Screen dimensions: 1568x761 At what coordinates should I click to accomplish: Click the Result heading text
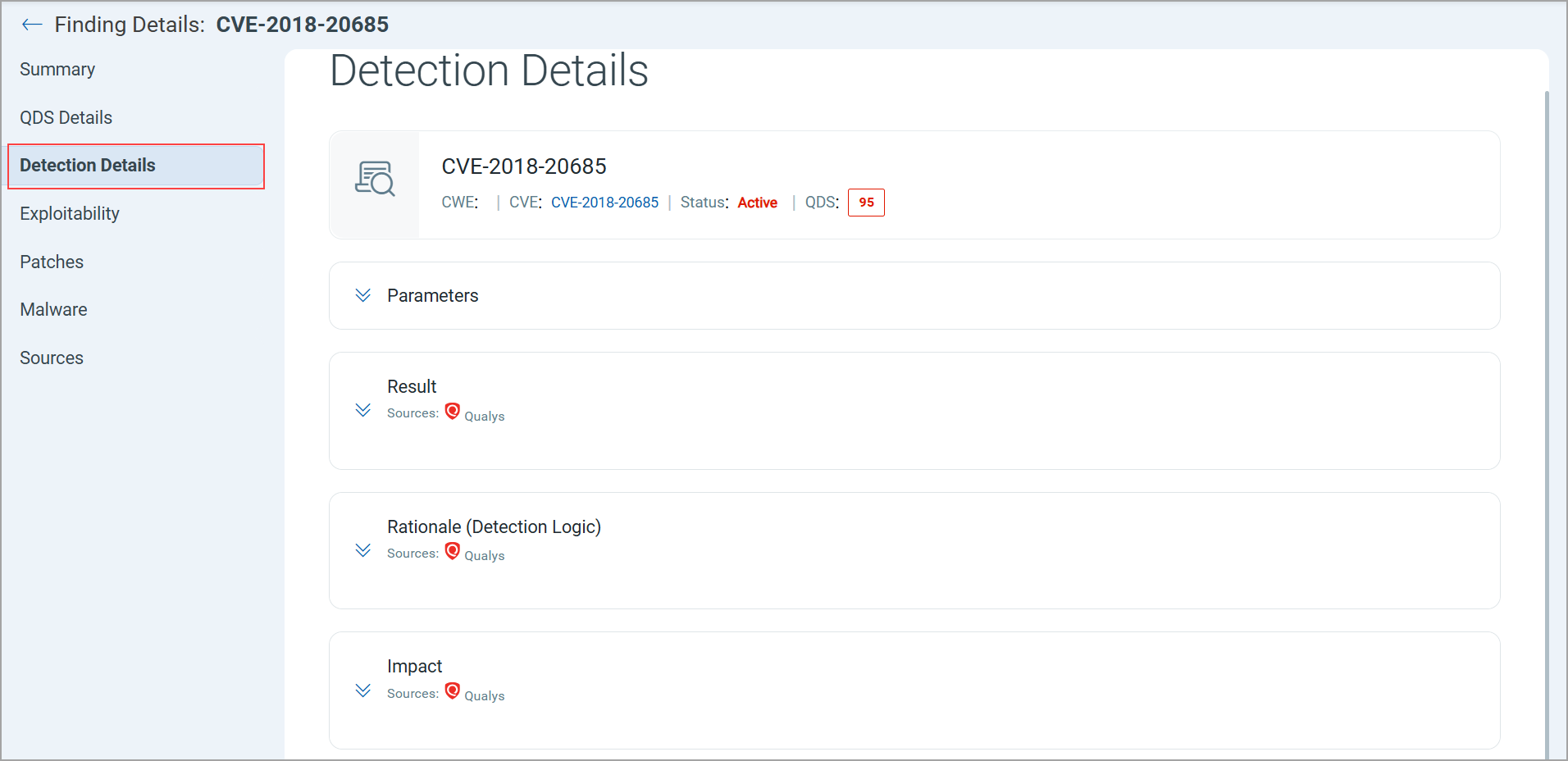[x=412, y=386]
